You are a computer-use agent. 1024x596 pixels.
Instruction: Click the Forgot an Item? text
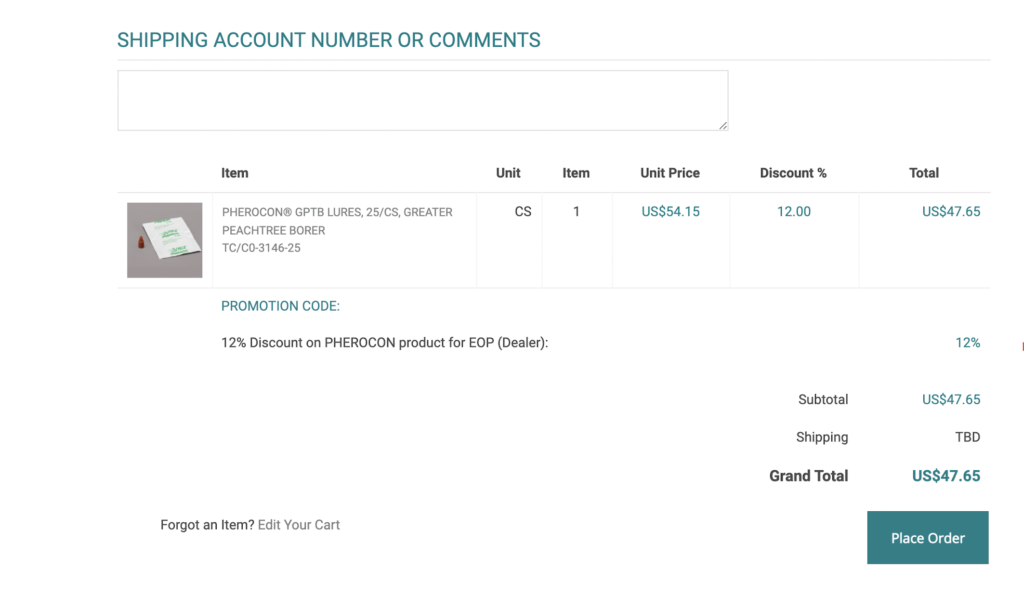click(x=208, y=524)
